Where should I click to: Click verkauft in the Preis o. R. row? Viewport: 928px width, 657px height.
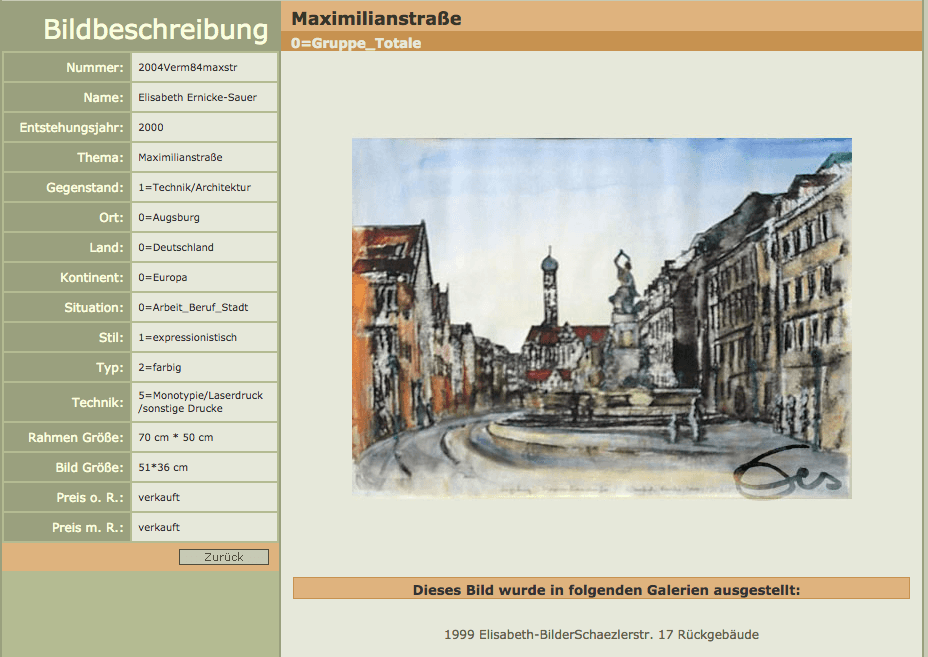point(159,497)
